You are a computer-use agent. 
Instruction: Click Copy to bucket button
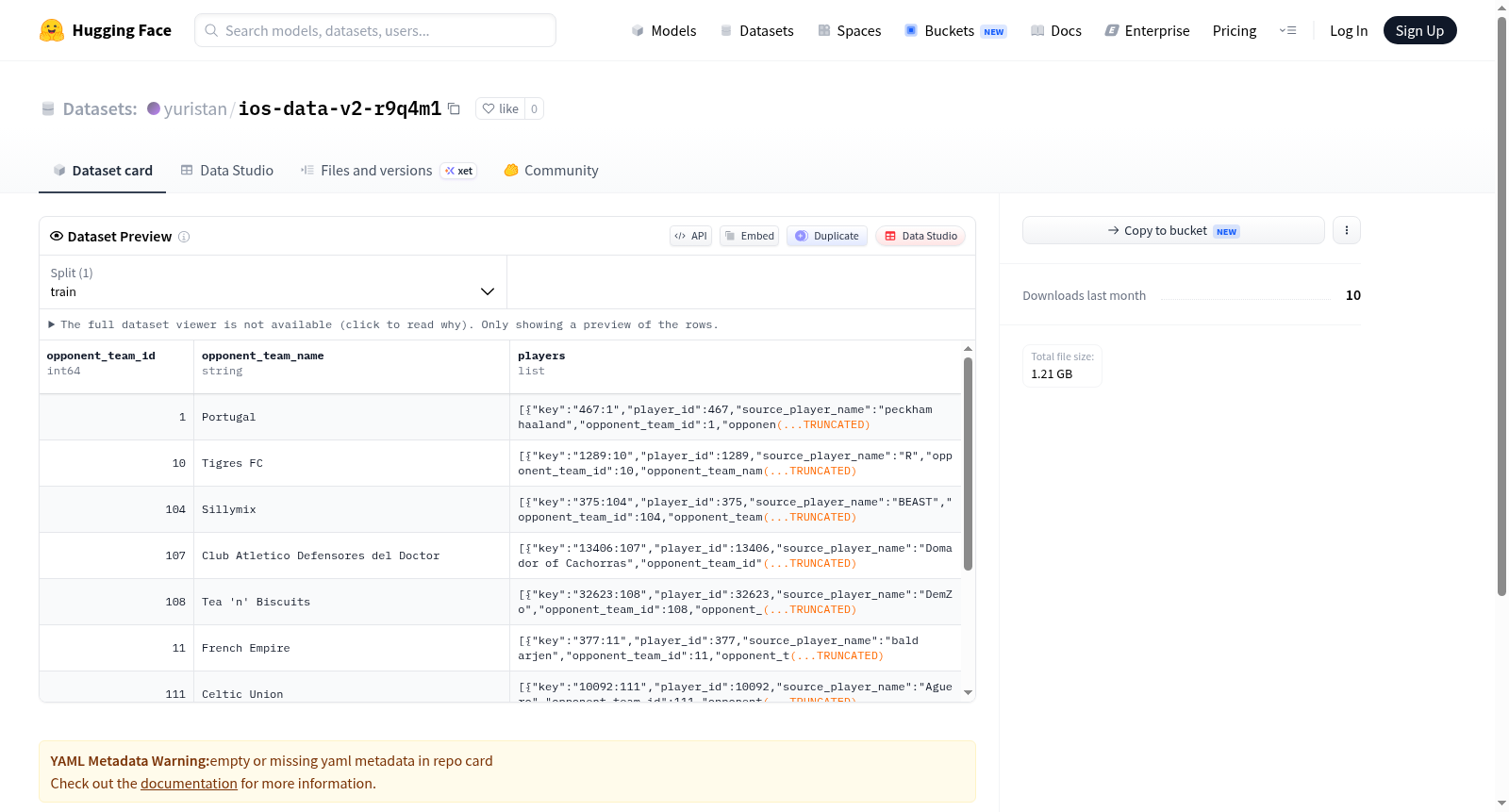[1173, 230]
